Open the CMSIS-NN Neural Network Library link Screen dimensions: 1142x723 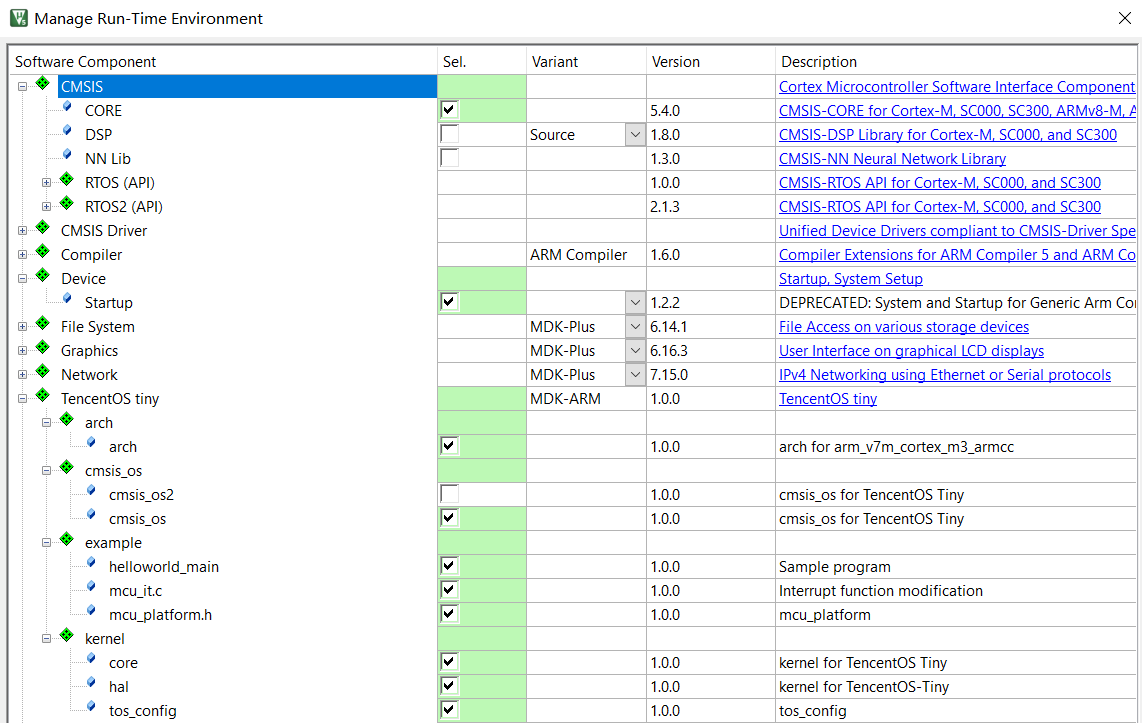tap(892, 159)
